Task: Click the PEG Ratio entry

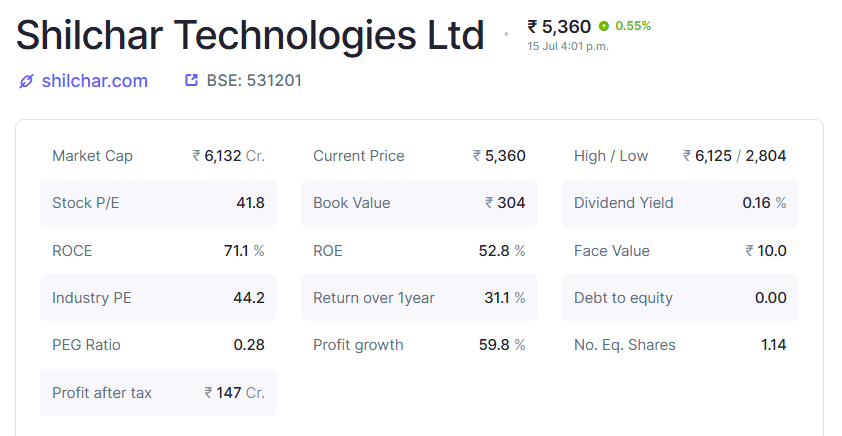Action: click(x=158, y=345)
